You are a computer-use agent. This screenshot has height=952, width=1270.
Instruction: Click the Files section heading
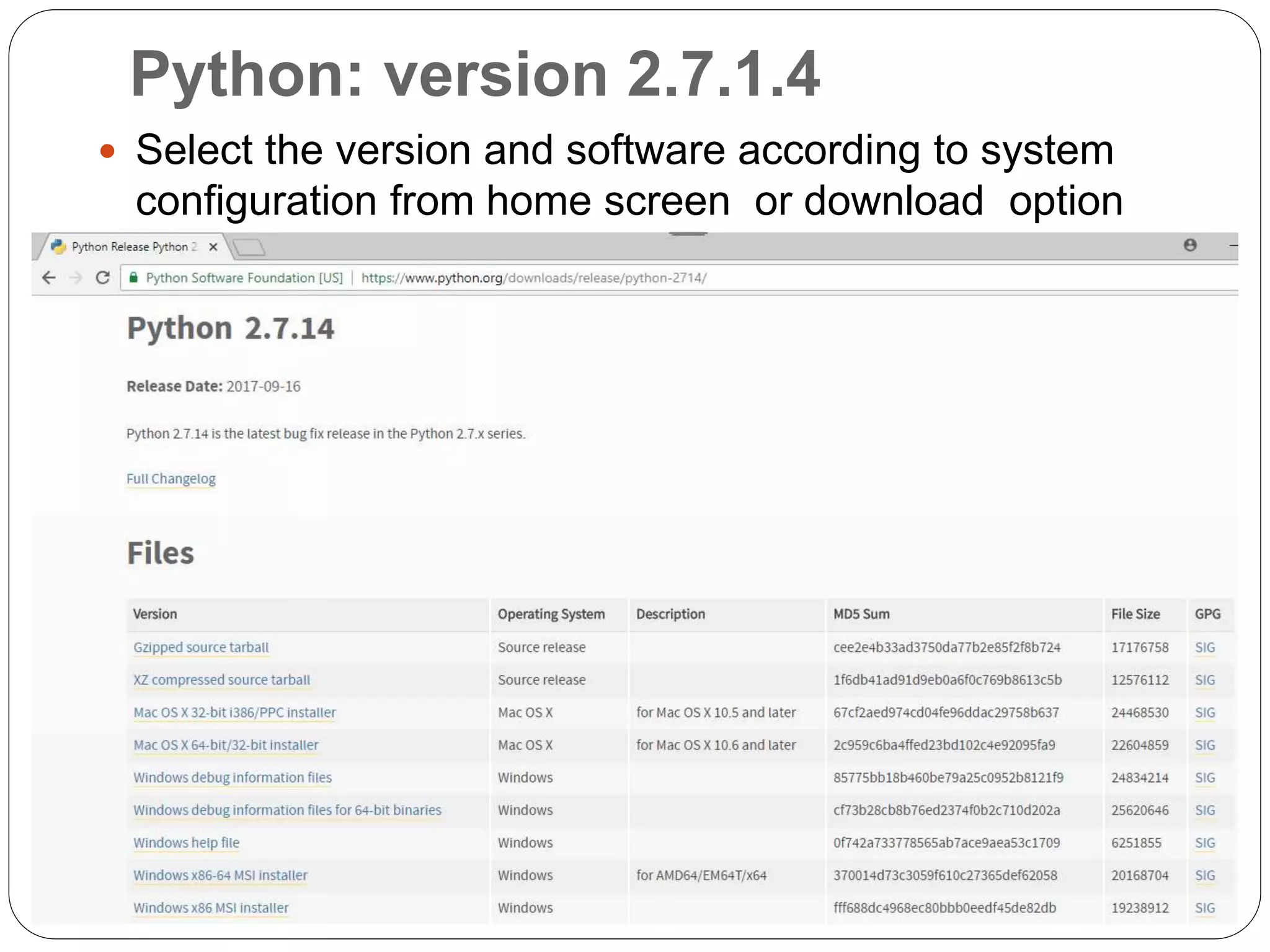161,553
